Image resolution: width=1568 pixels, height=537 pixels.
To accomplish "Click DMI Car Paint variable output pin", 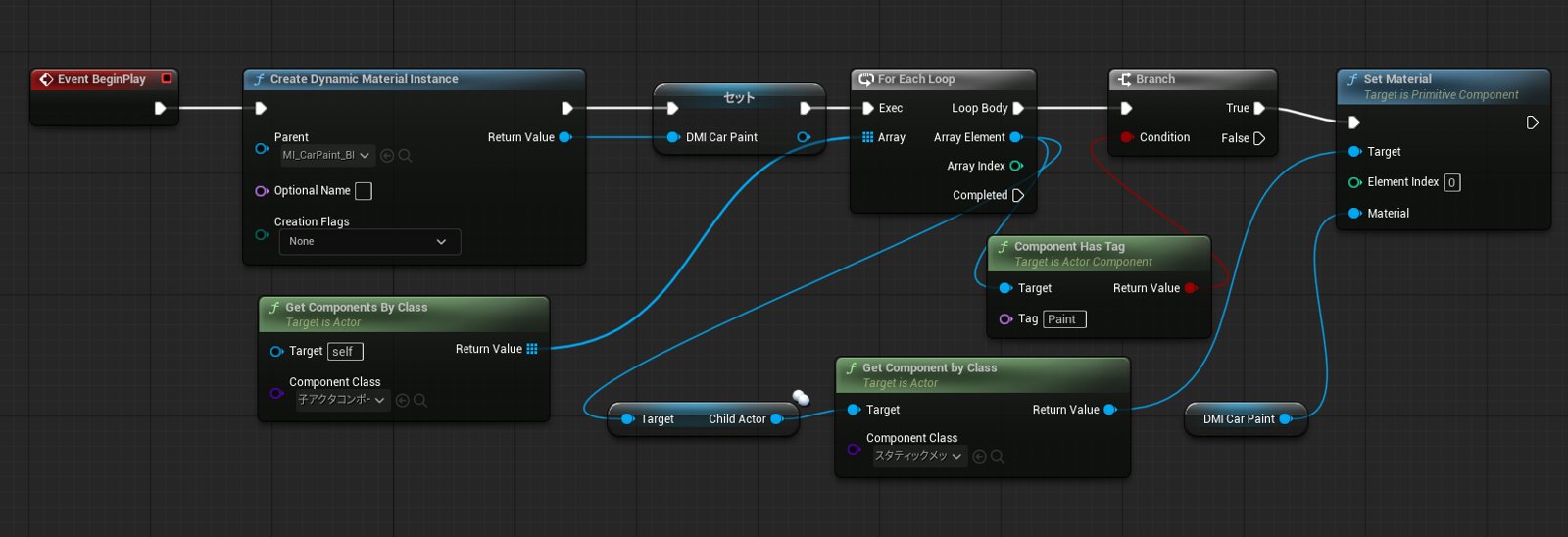I will coord(1286,418).
